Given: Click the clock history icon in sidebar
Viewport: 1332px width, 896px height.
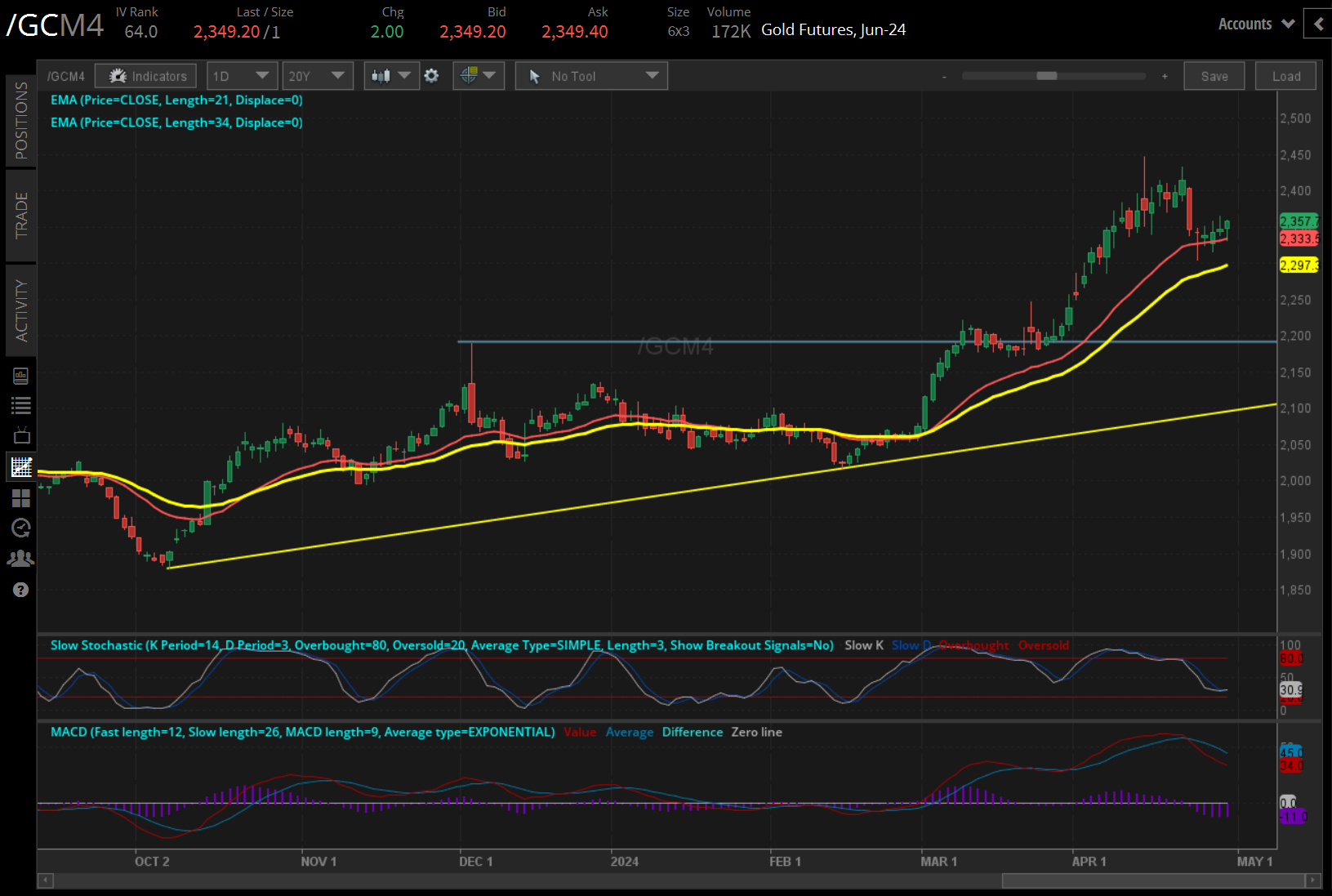Looking at the screenshot, I should click(x=20, y=528).
